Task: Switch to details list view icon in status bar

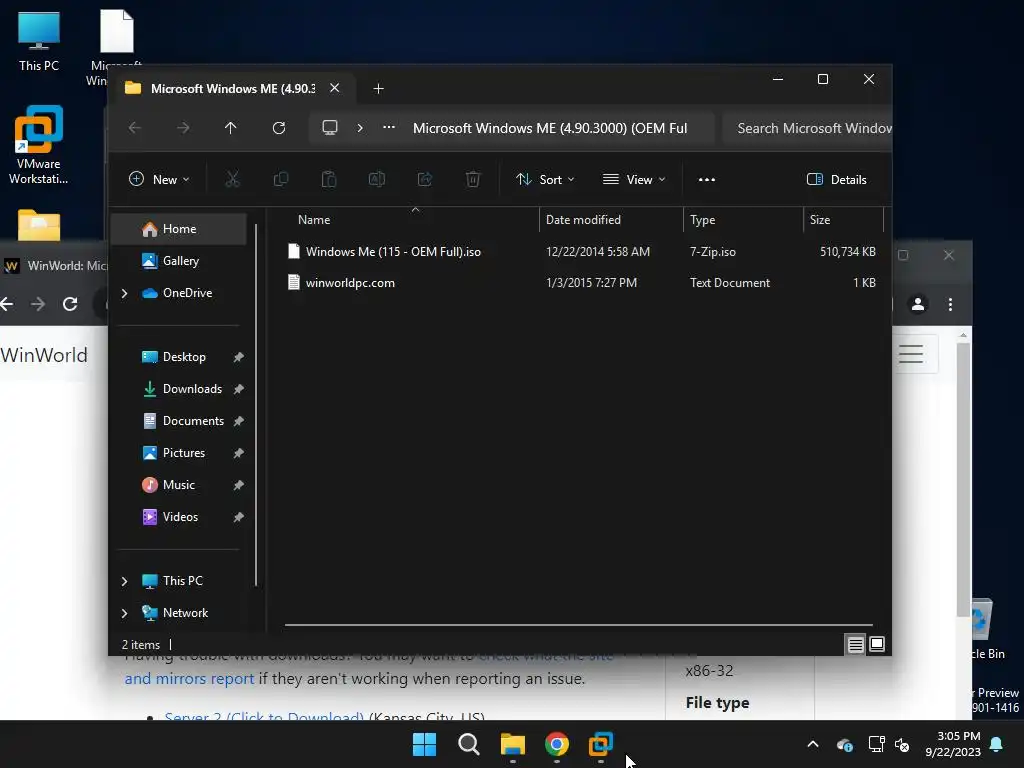Action: click(x=856, y=645)
